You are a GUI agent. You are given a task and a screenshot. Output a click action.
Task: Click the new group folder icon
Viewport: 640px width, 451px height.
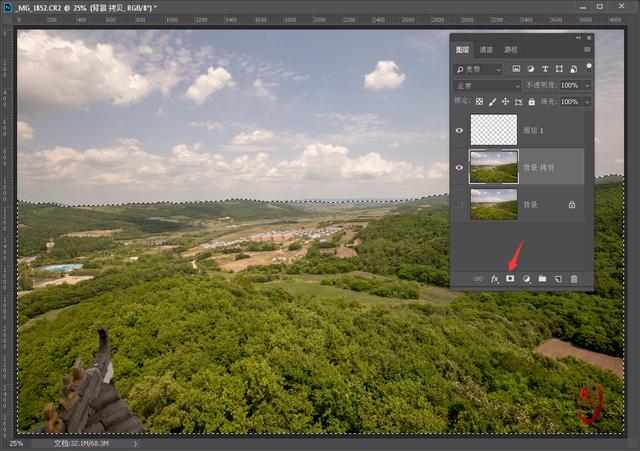click(x=542, y=279)
